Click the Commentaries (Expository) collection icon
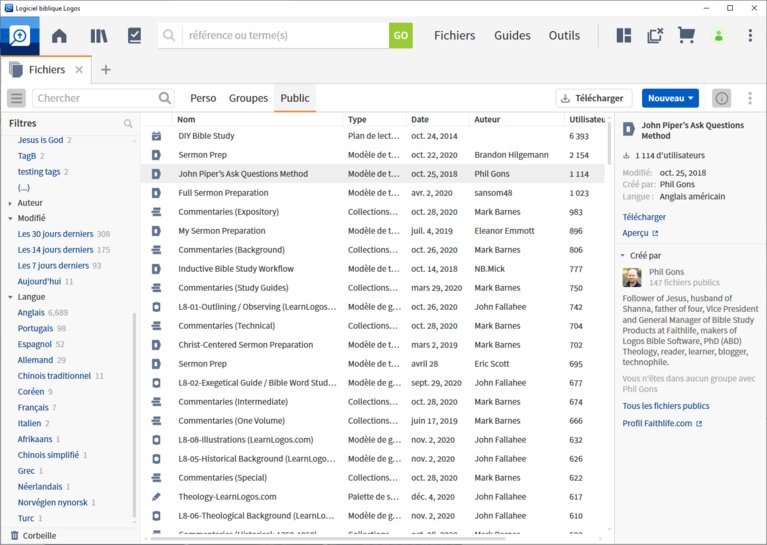This screenshot has width=767, height=545. point(156,212)
